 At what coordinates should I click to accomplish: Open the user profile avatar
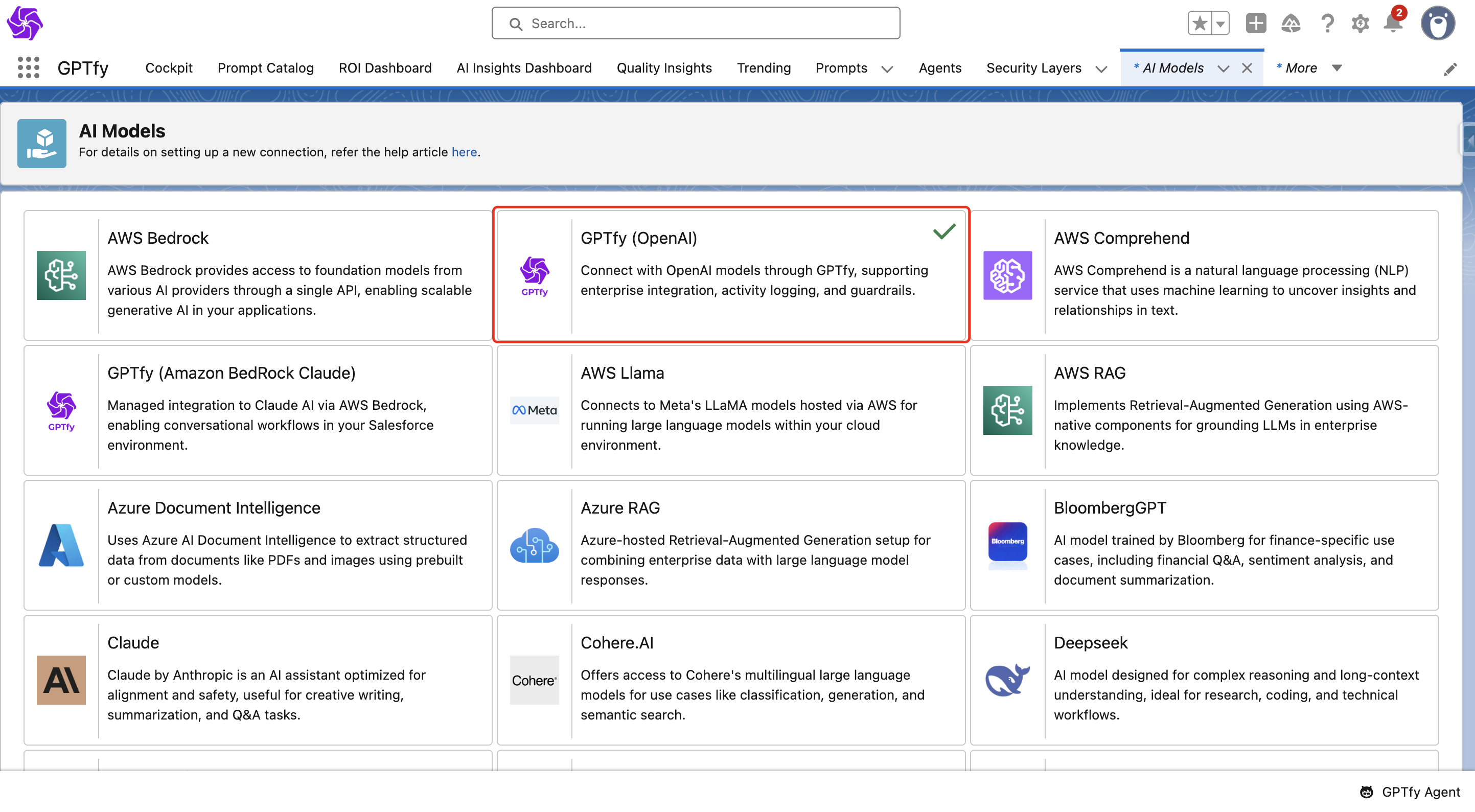[x=1437, y=24]
